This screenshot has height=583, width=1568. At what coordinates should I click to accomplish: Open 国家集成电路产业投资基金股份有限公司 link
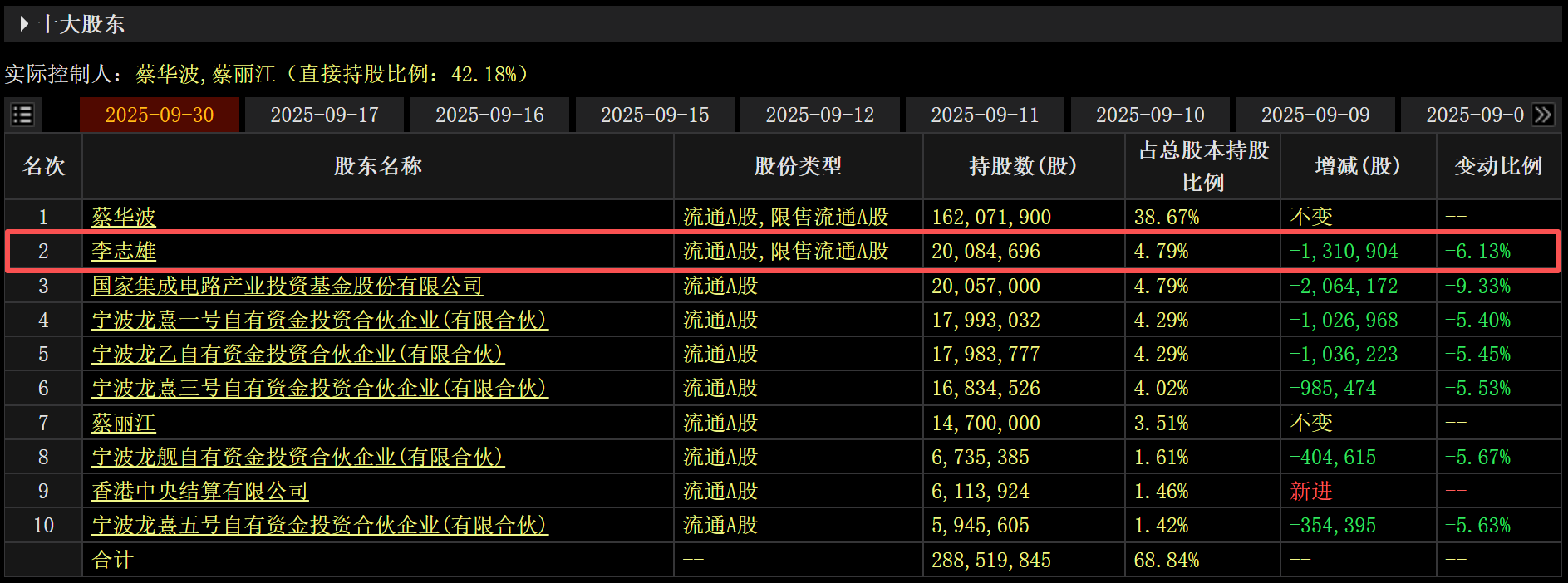click(x=287, y=286)
